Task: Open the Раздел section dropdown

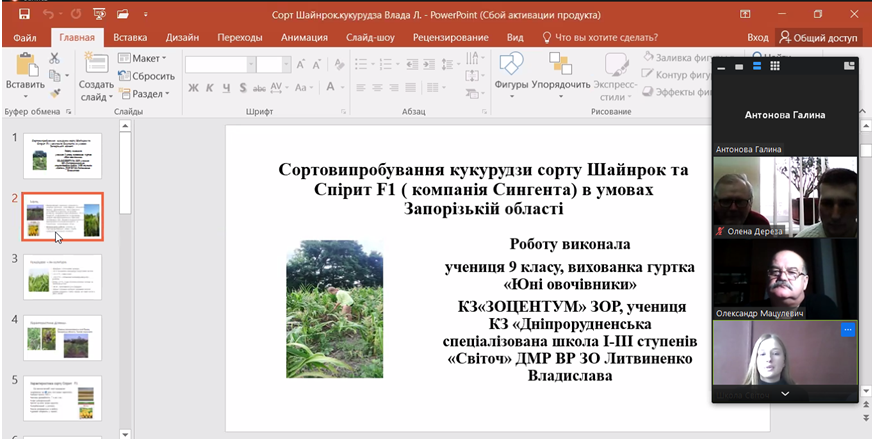Action: pos(145,94)
